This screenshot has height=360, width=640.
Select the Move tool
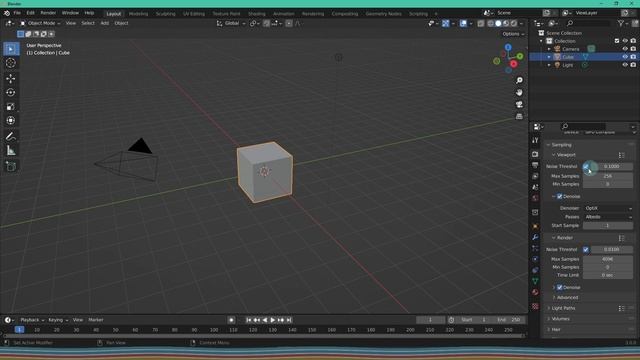click(11, 78)
